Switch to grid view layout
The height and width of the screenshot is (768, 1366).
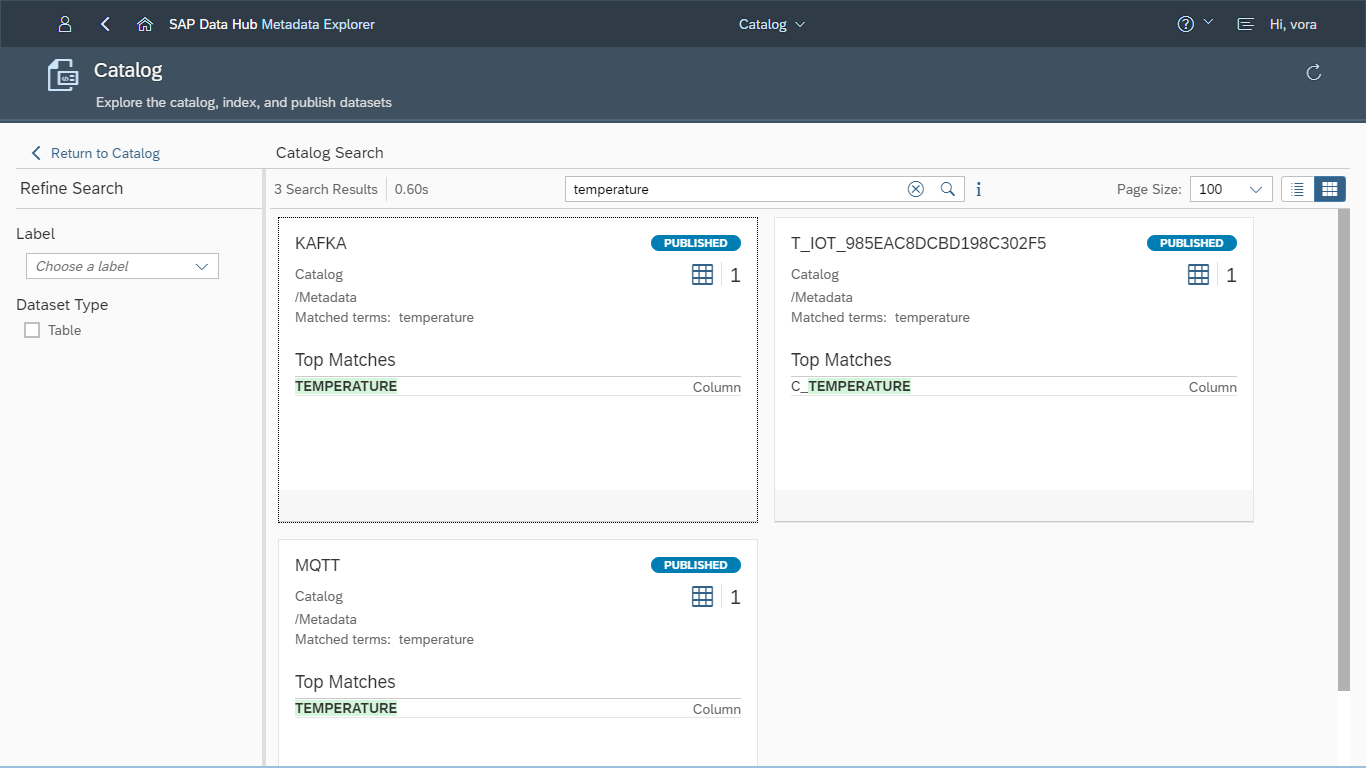pos(1330,188)
